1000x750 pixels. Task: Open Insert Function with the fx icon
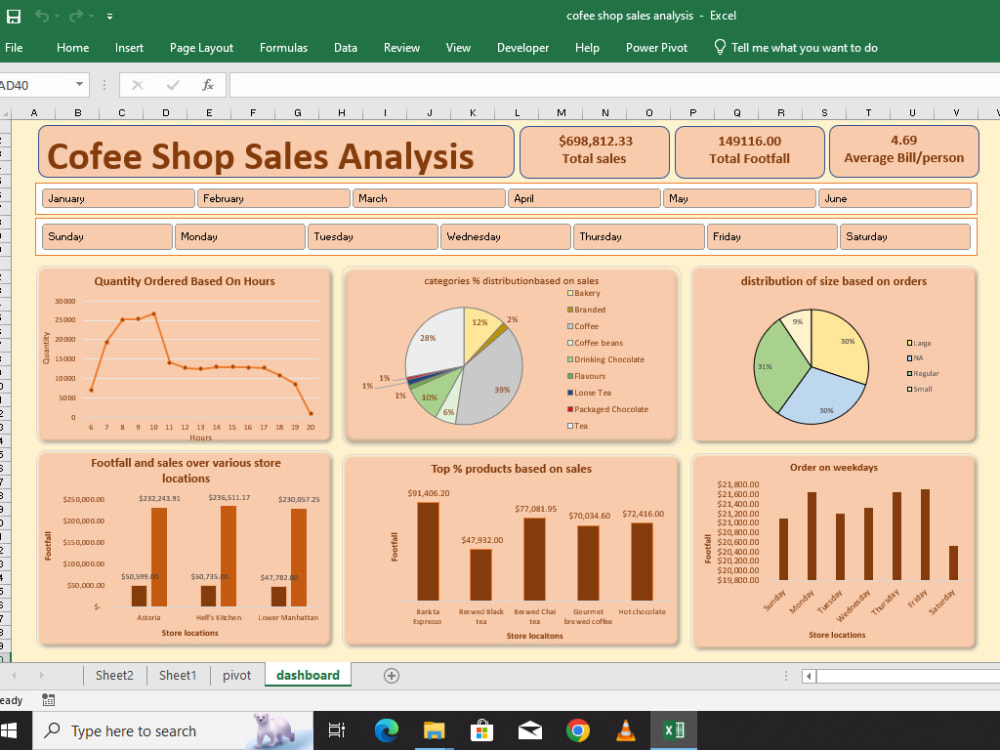pos(207,86)
